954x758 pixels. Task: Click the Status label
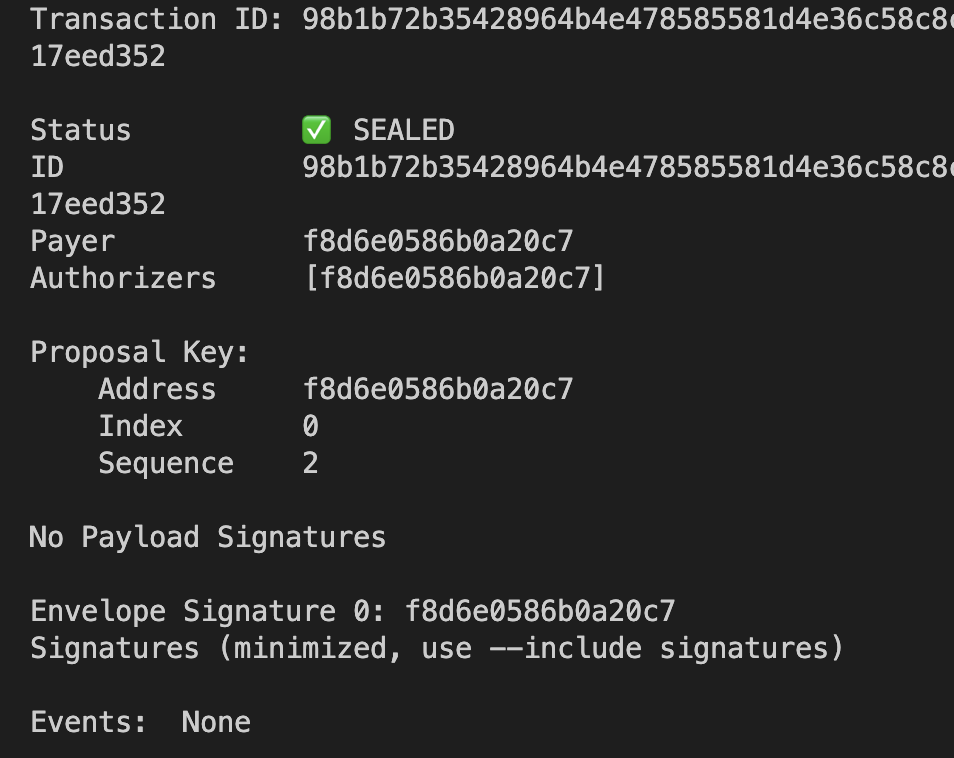click(81, 130)
